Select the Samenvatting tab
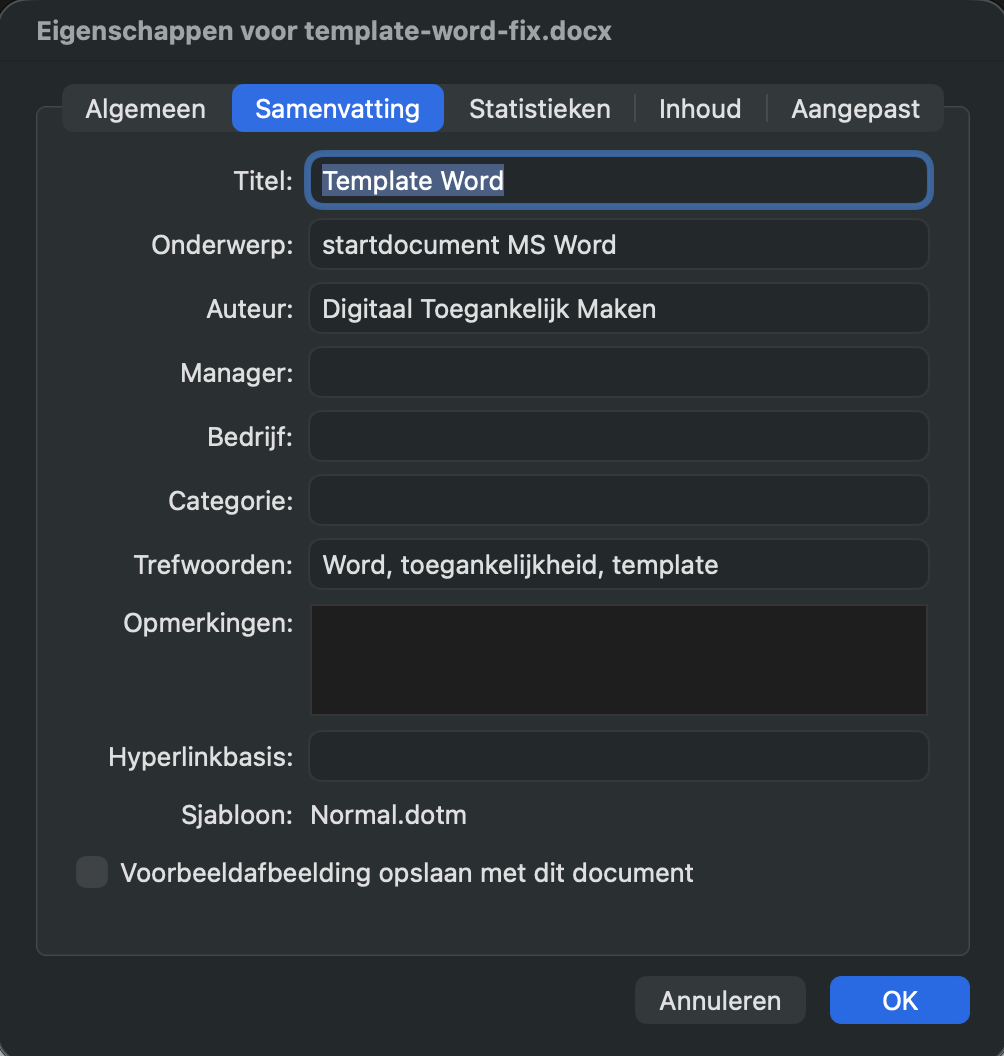 pyautogui.click(x=337, y=109)
